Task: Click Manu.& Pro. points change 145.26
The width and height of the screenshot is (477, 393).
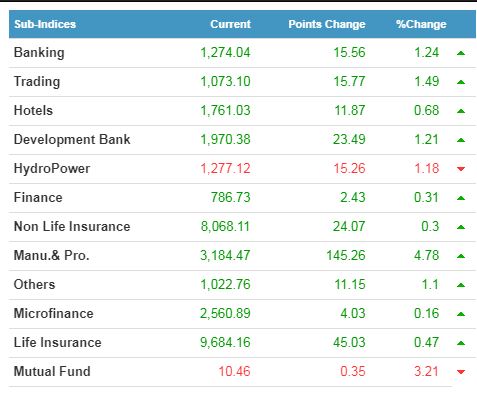Action: pos(346,255)
